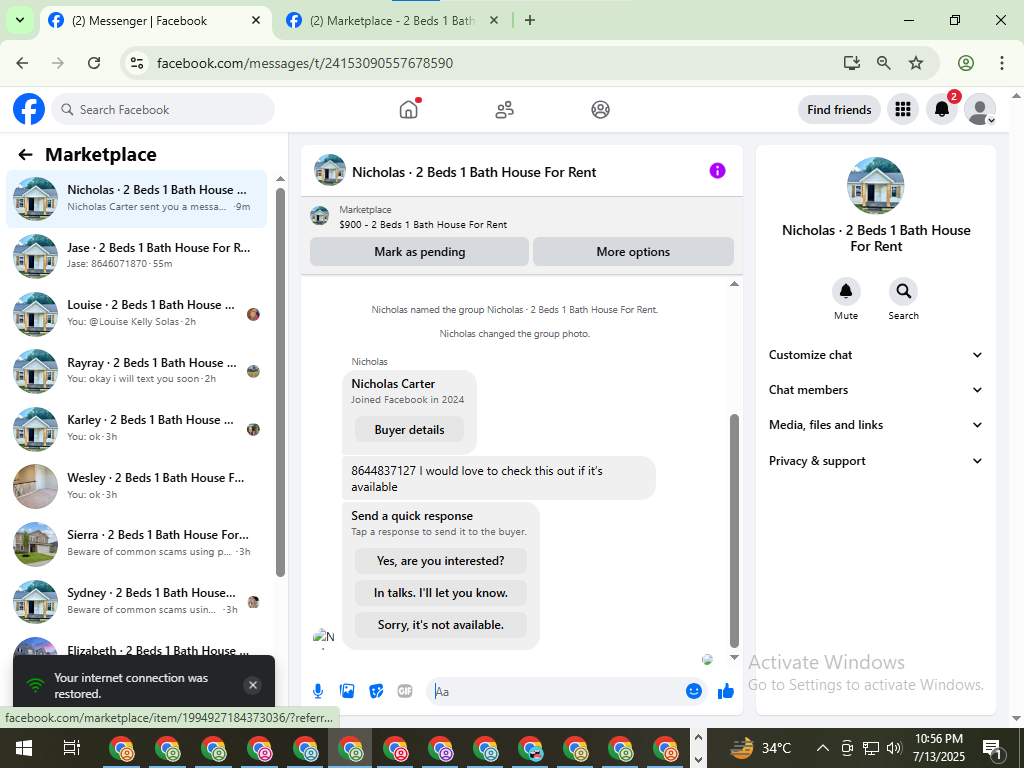
Task: Open the Friends icon in top navigation
Action: [x=504, y=110]
